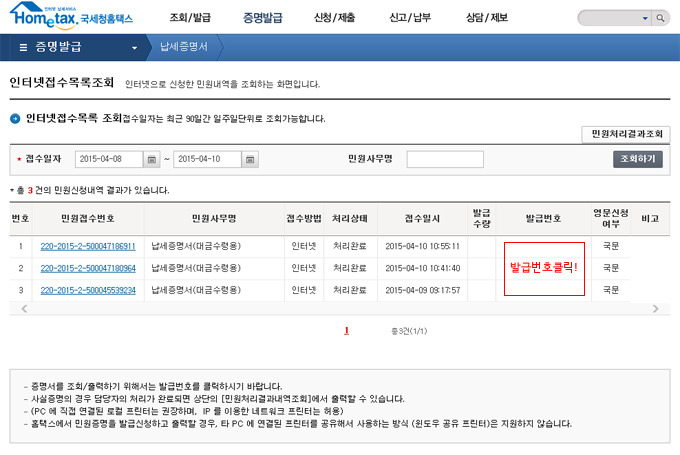Click the 민원사무명 input field
Viewport: 680px width, 455px height.
(445, 159)
